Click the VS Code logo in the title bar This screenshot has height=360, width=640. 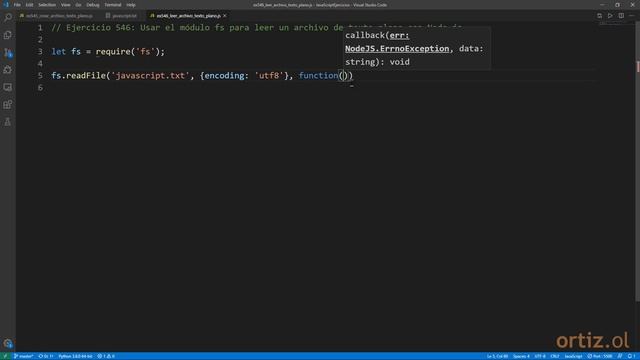pyautogui.click(x=6, y=5)
